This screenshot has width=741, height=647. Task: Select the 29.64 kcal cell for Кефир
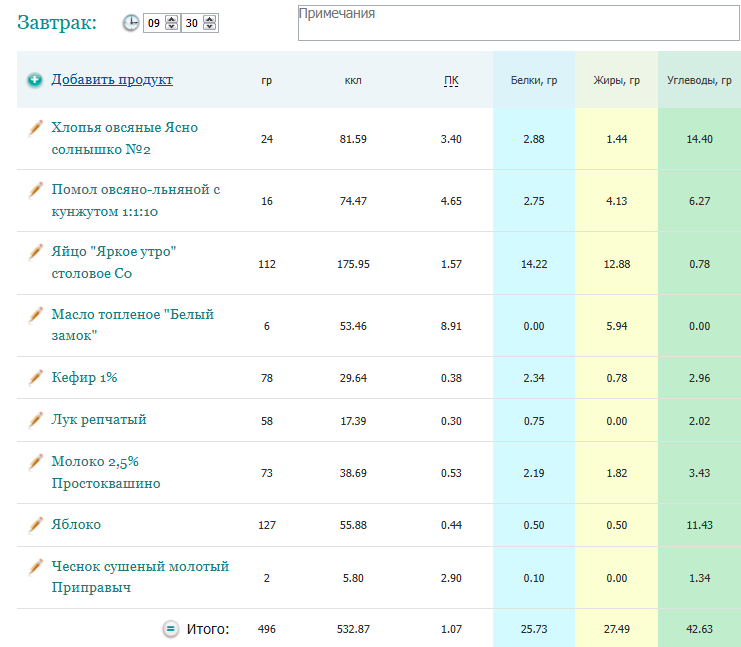click(x=353, y=378)
